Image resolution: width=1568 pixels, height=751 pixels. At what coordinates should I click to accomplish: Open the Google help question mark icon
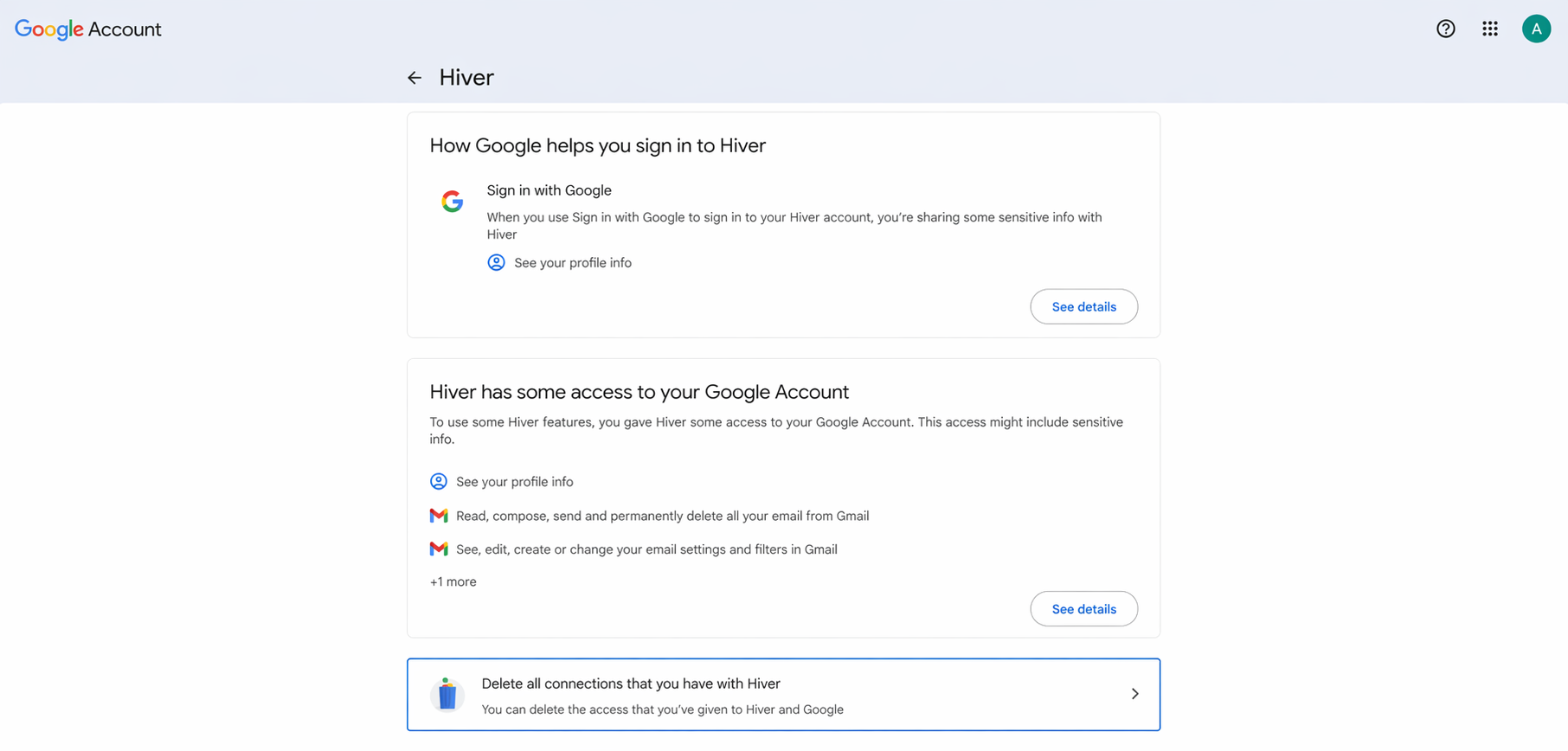(x=1445, y=29)
